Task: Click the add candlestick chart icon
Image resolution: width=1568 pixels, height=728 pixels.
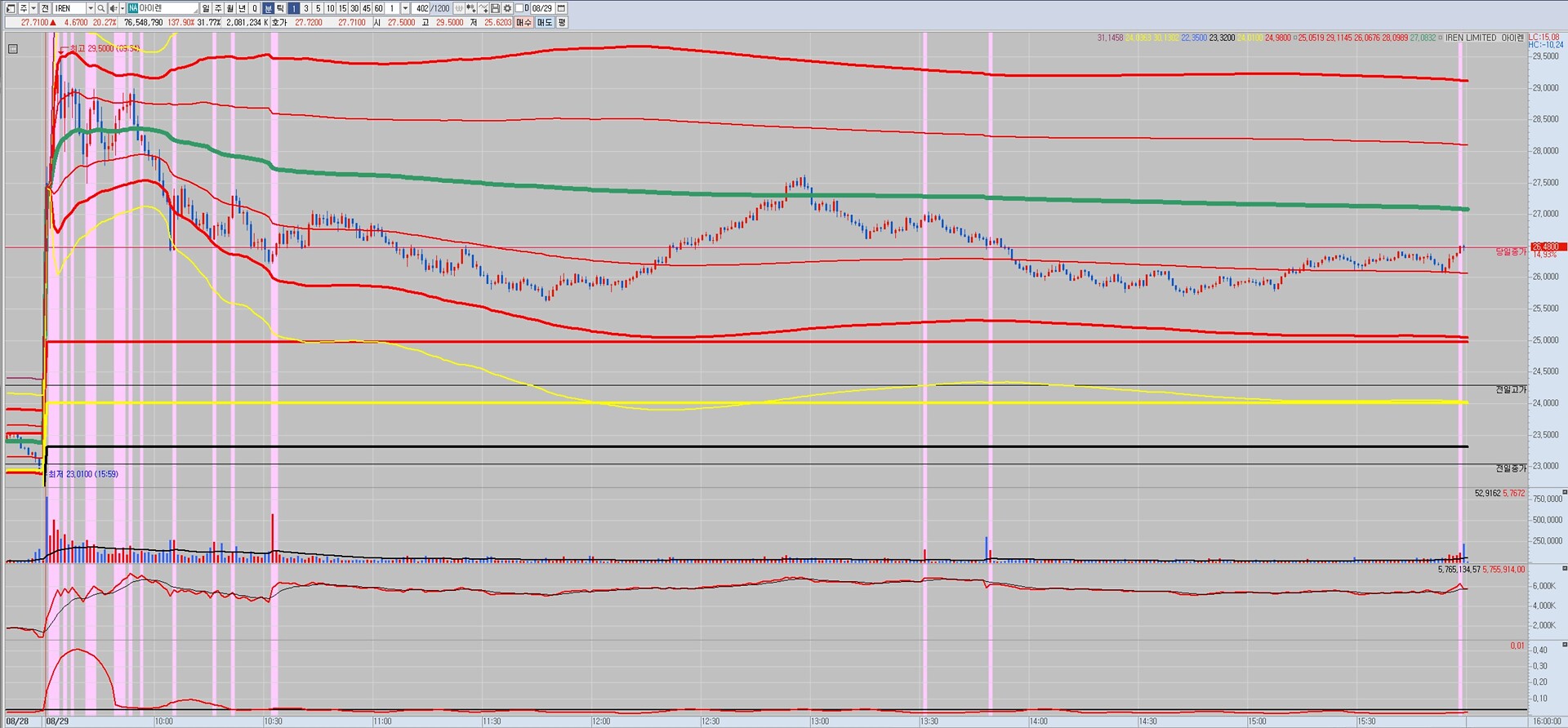Action: click(x=471, y=8)
